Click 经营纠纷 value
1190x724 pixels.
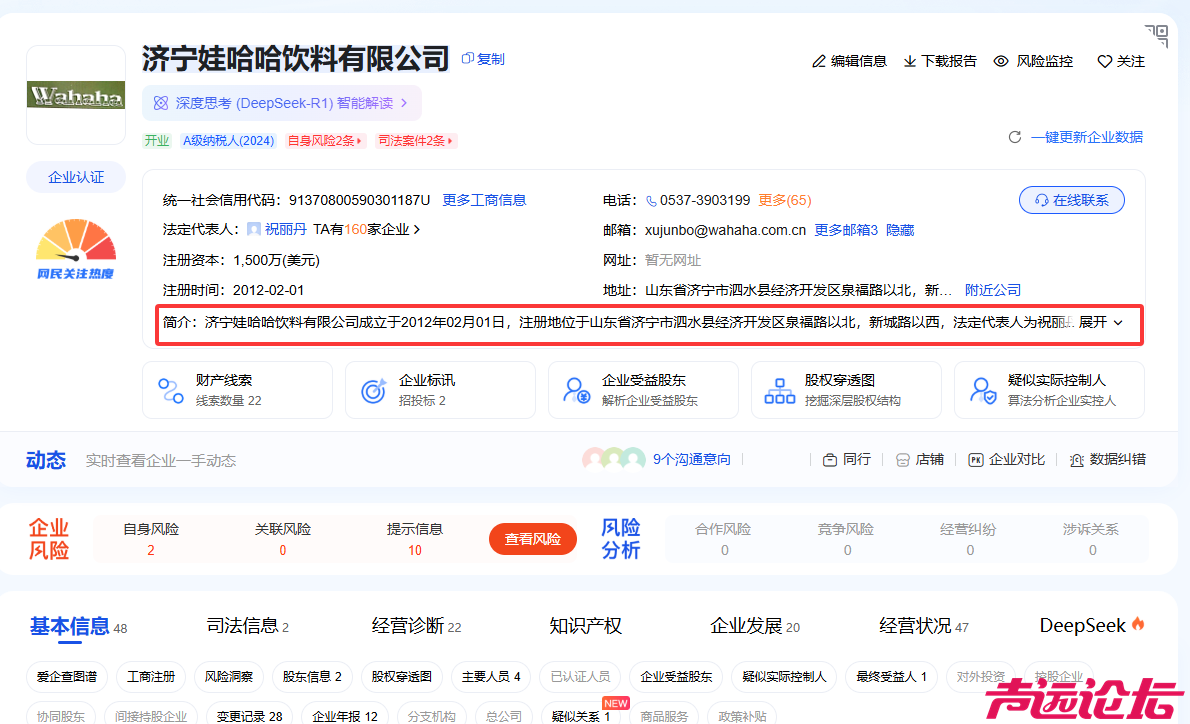click(970, 550)
